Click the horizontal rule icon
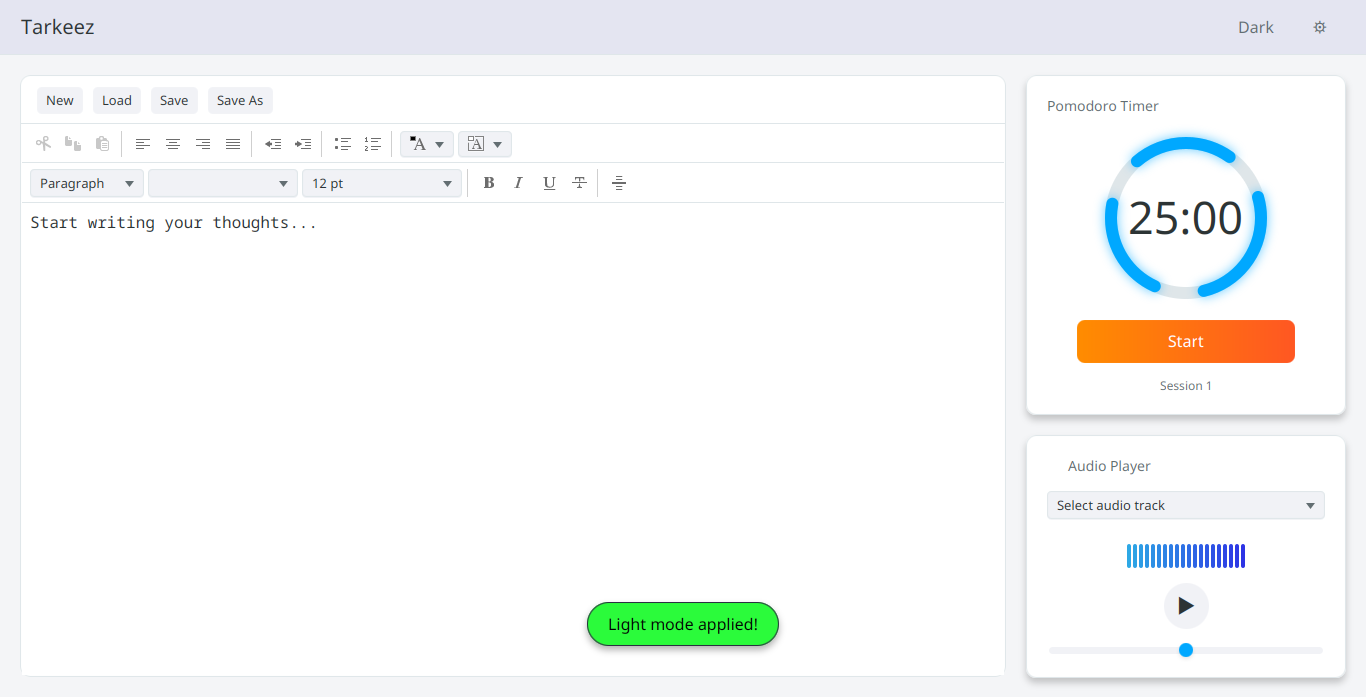 pos(619,183)
